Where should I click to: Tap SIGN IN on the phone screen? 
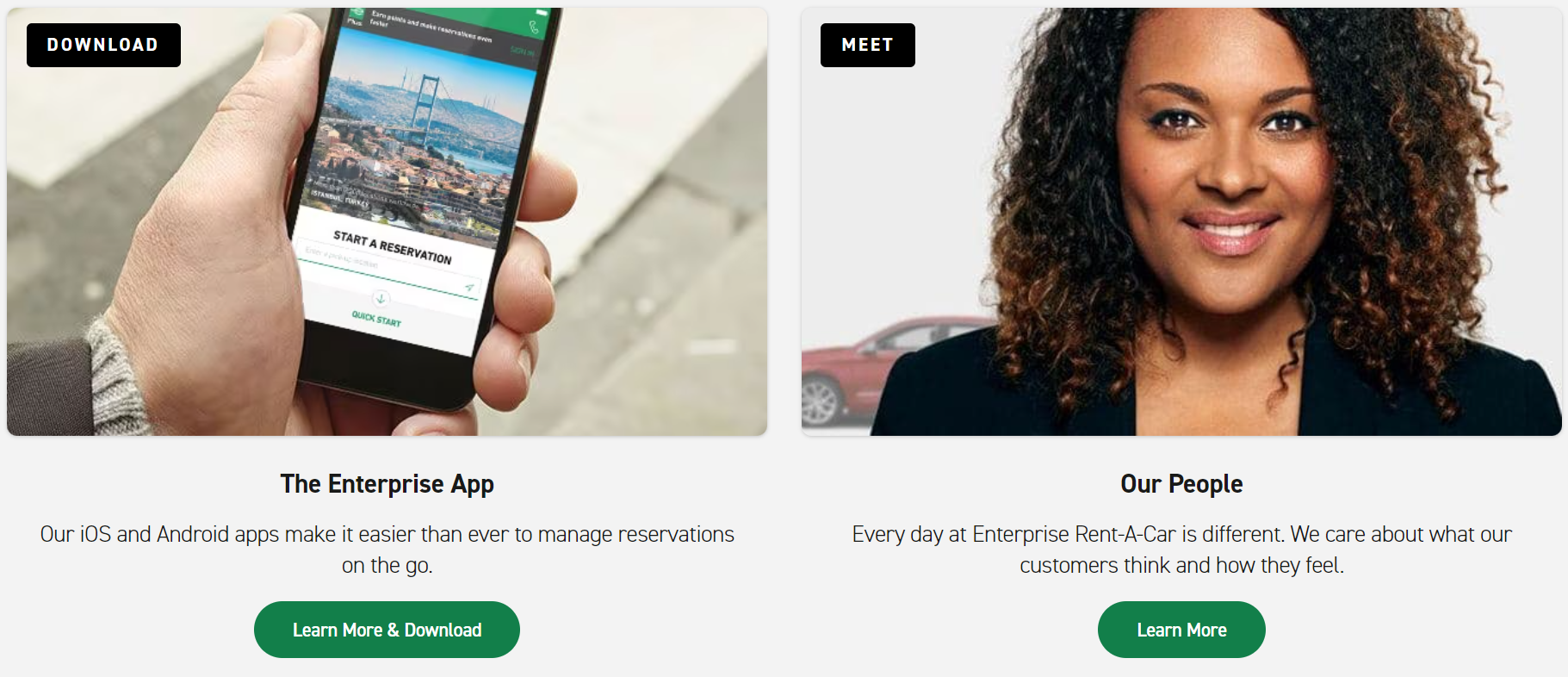click(x=522, y=52)
